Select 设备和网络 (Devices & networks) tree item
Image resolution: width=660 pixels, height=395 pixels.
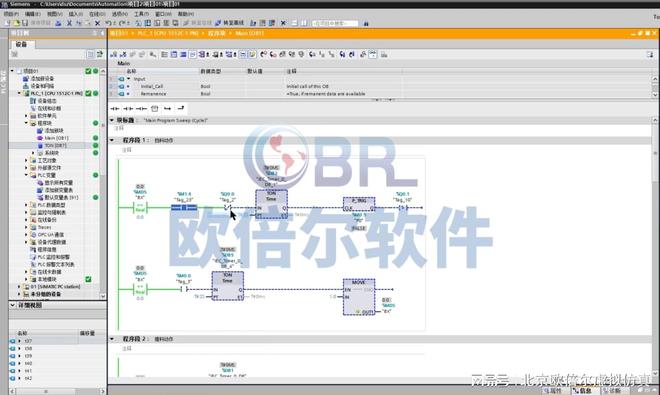pos(42,86)
